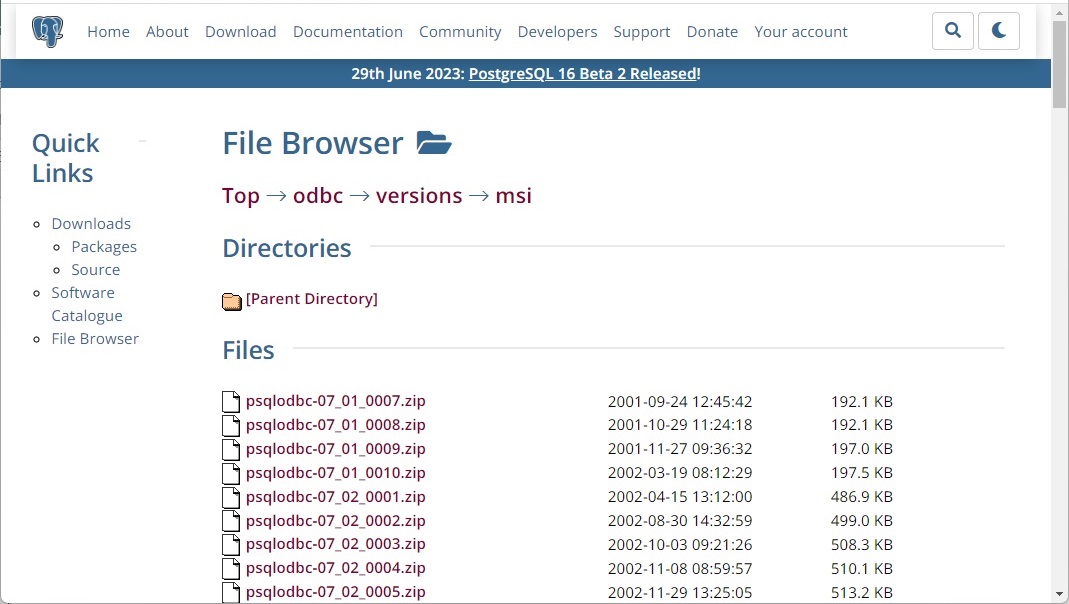Open Source in Quick Links
This screenshot has width=1069, height=604.
click(x=96, y=270)
